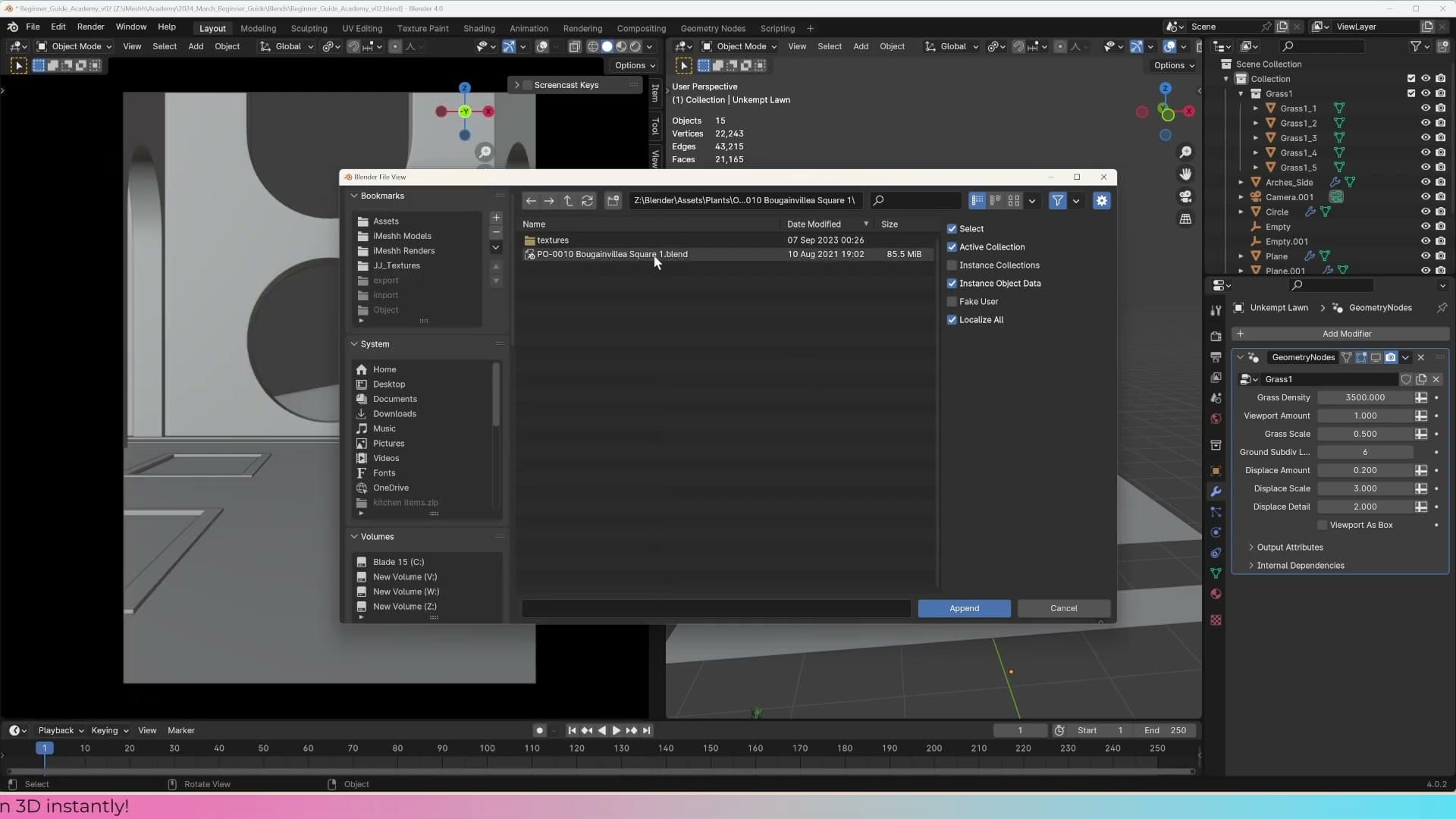The height and width of the screenshot is (819, 1456).
Task: Expand the Arches_Side object tree
Action: coord(1241,182)
